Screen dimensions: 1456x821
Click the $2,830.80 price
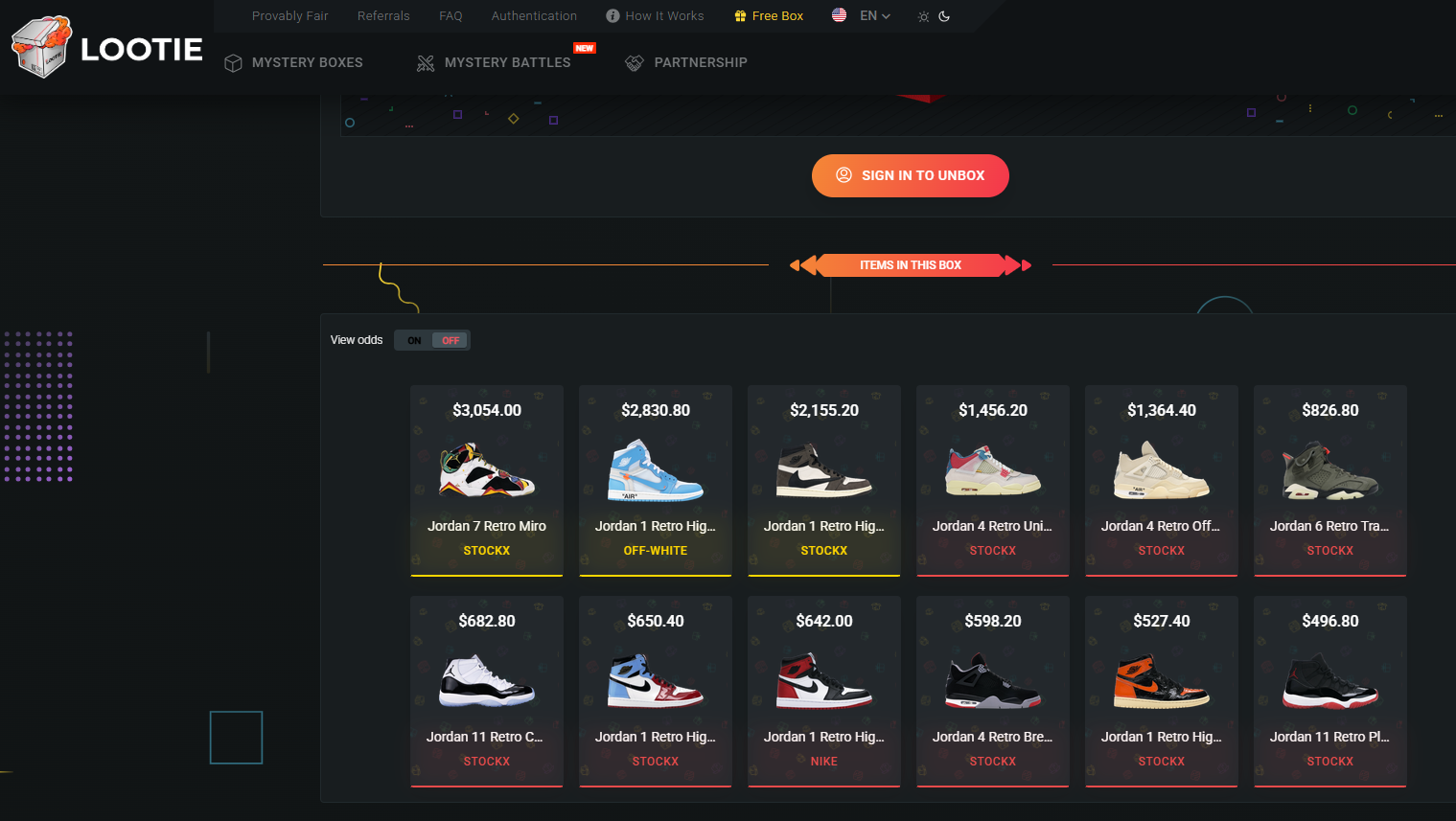656,410
